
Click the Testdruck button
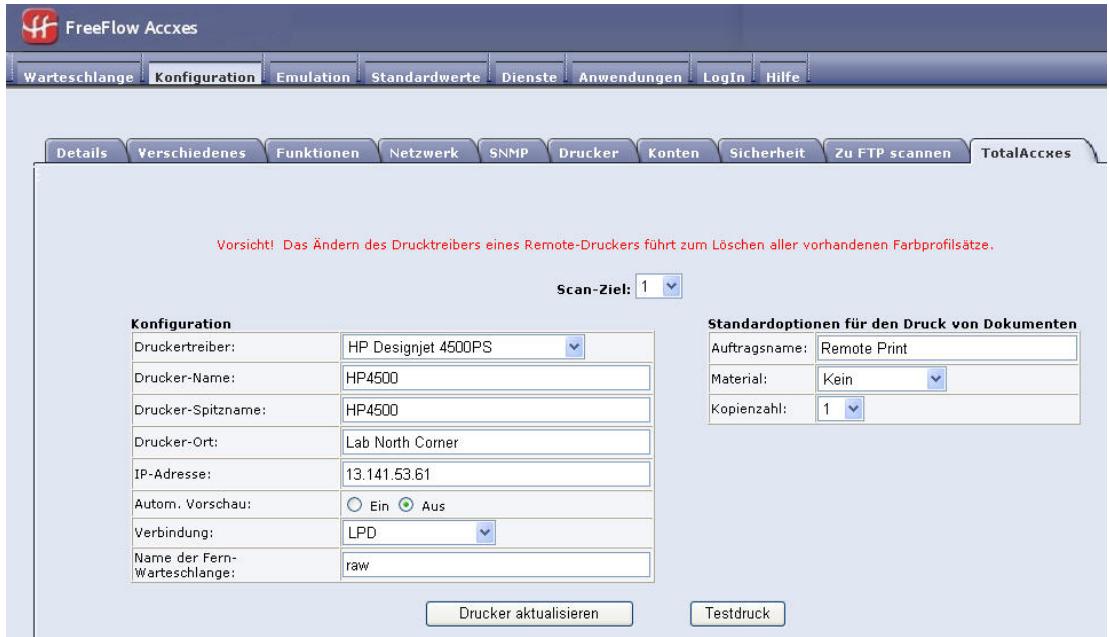(737, 613)
